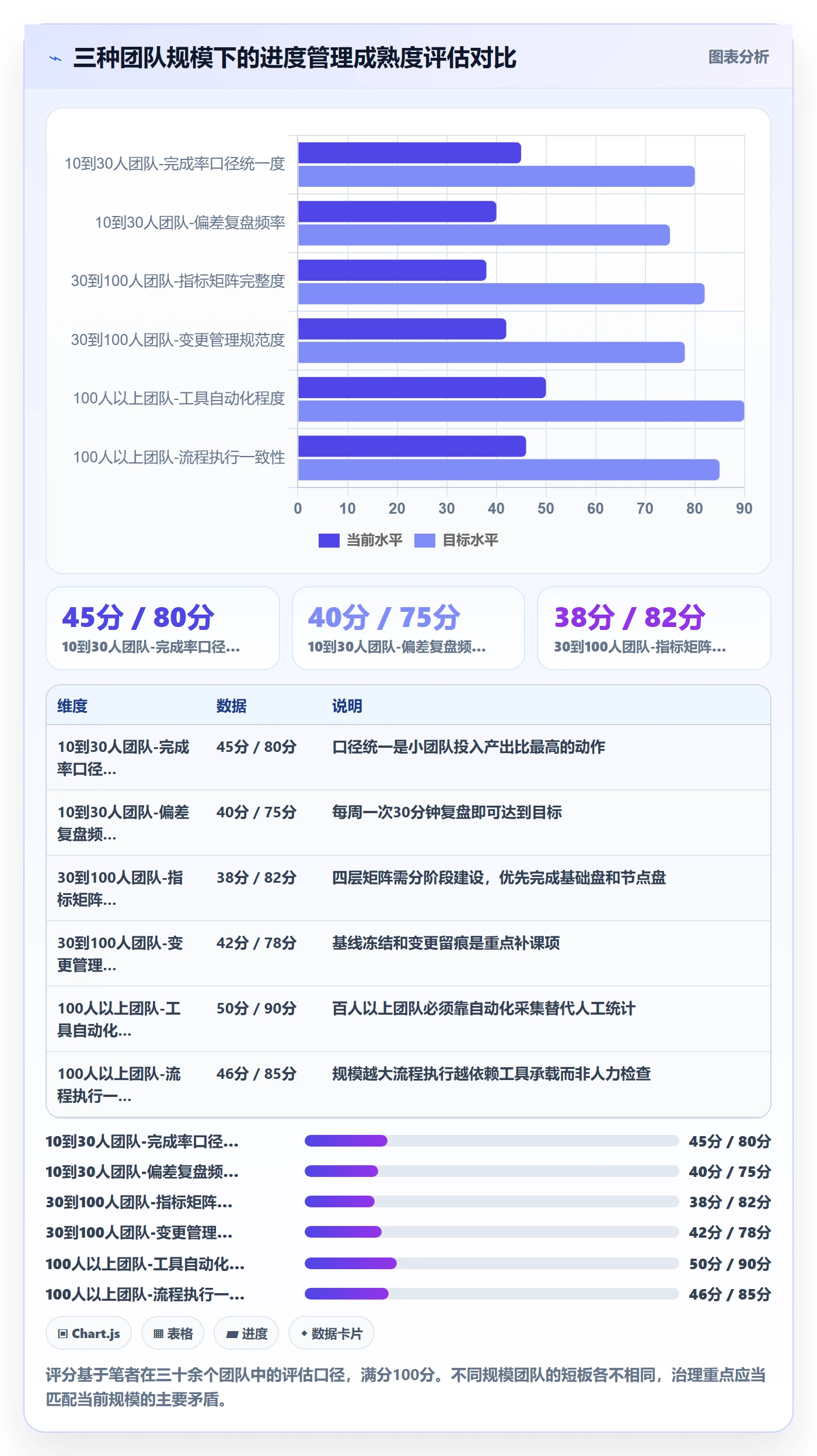Click the progress list label 30到100人团队-指标矩阵…
This screenshot has width=817, height=1456.
coord(139,1202)
